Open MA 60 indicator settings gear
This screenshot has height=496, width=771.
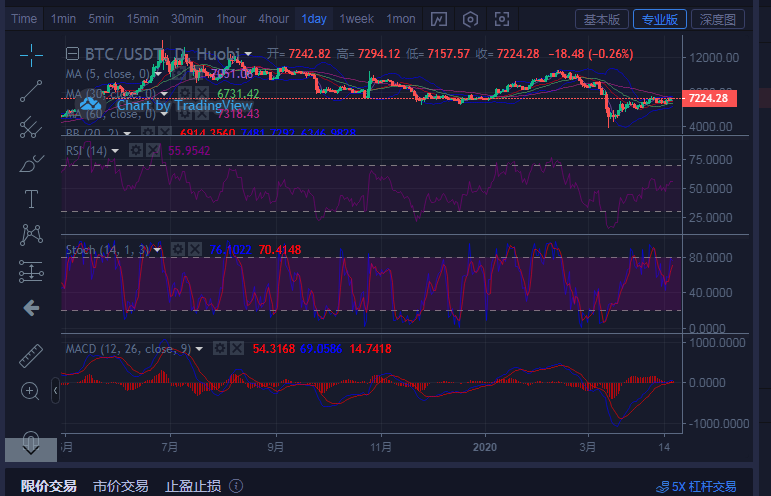click(184, 114)
